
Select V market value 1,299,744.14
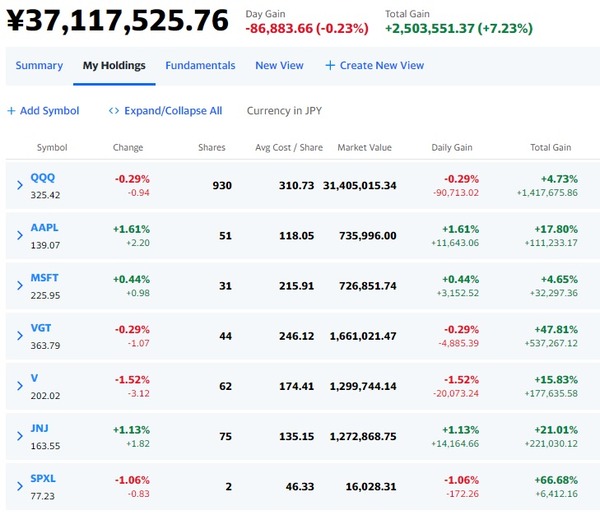[x=363, y=386]
